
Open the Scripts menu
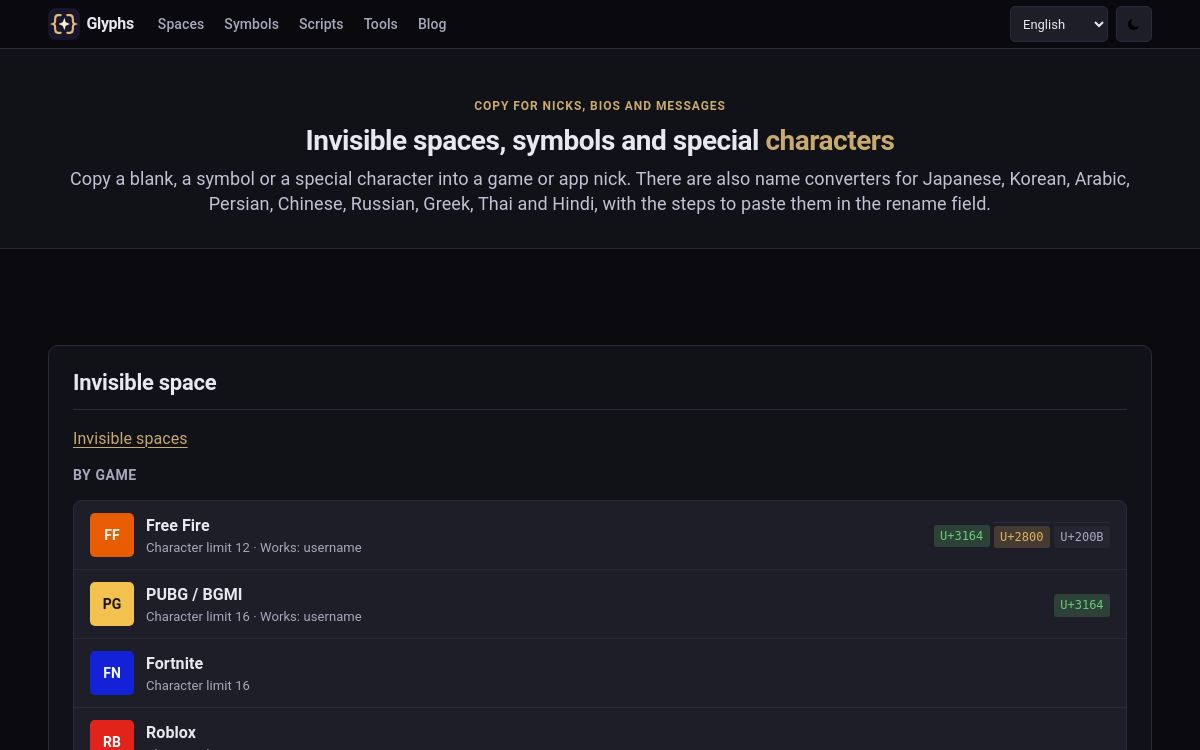pos(321,24)
